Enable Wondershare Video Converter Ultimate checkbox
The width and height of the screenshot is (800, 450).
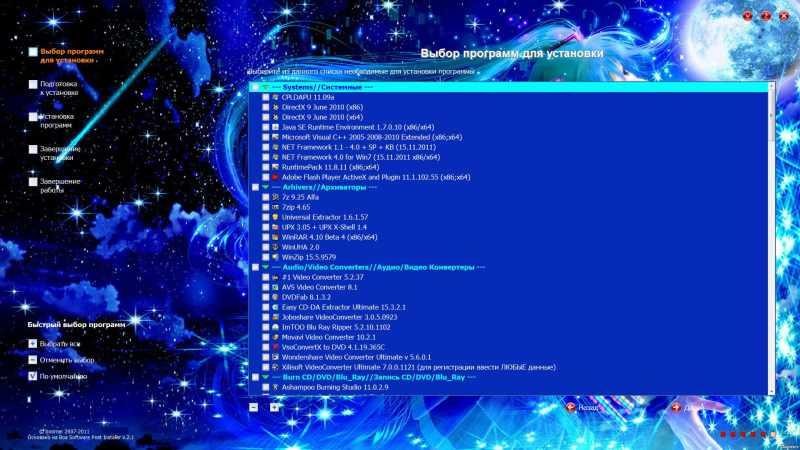pyautogui.click(x=265, y=357)
